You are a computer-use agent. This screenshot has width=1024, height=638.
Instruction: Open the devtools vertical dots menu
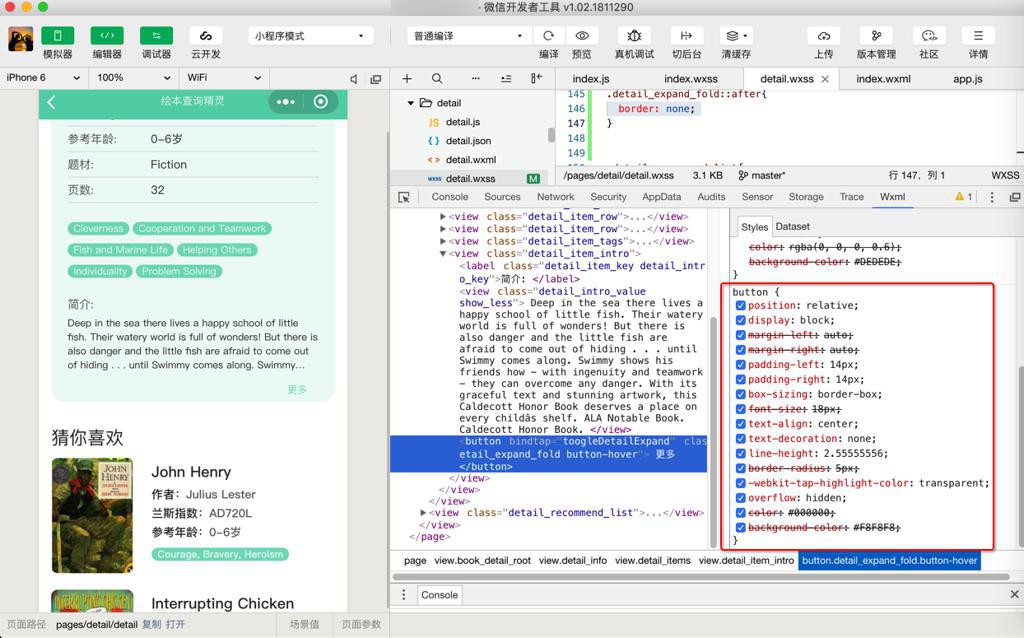992,197
